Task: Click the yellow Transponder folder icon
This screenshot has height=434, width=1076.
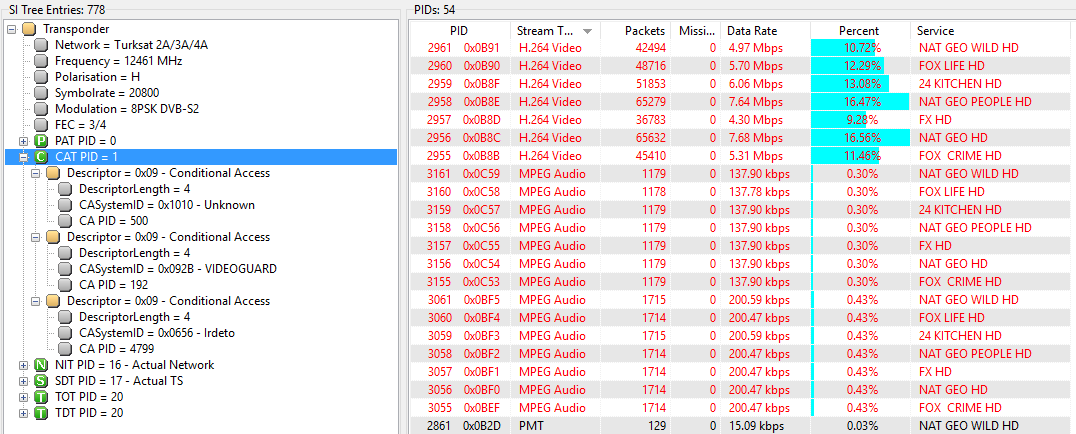Action: [29, 29]
